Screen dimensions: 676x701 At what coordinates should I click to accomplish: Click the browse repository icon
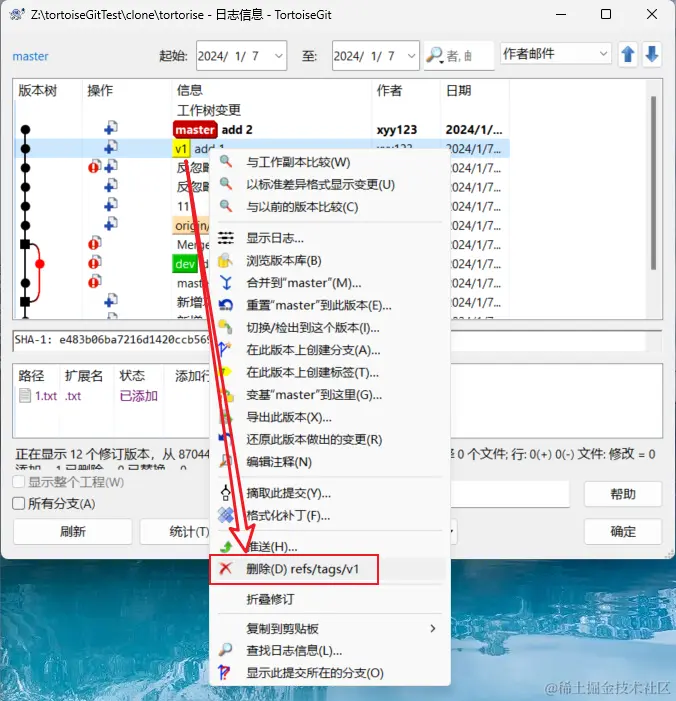[x=226, y=260]
